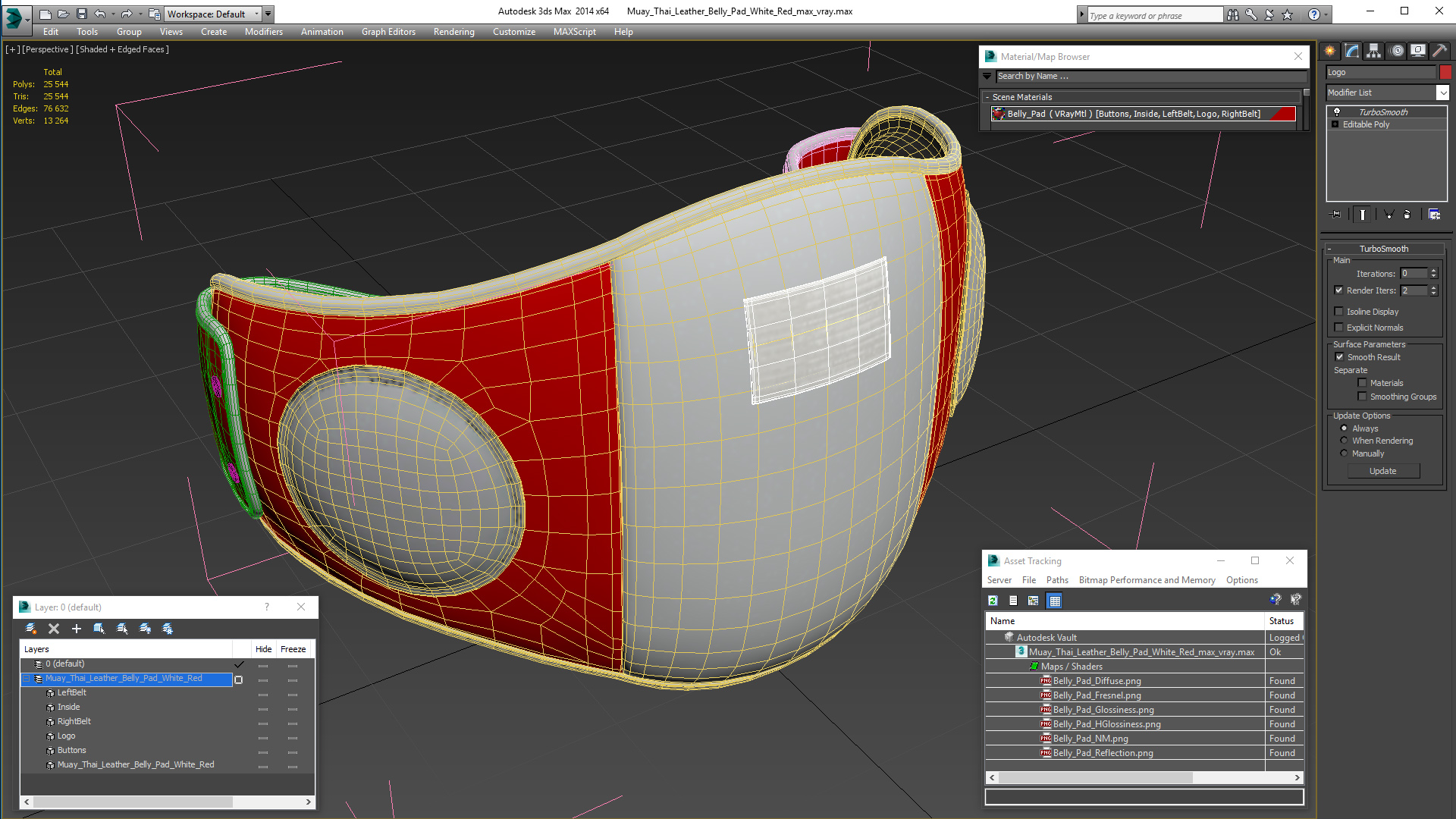Open the Modify command panel tab
The width and height of the screenshot is (1456, 819).
tap(1352, 51)
